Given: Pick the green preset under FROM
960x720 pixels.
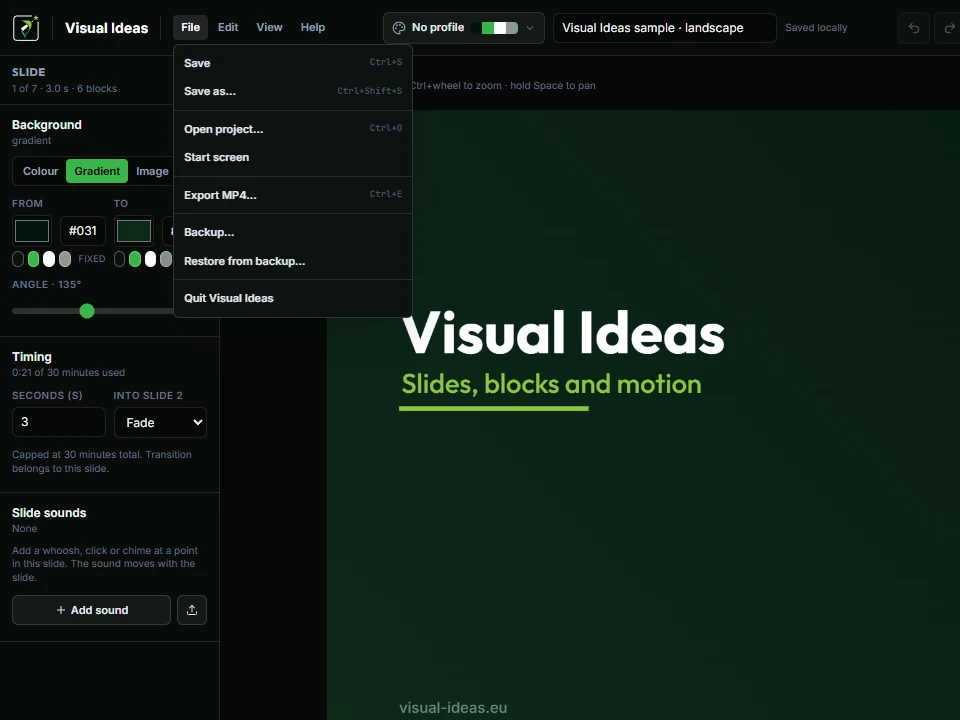Looking at the screenshot, I should click(x=34, y=259).
